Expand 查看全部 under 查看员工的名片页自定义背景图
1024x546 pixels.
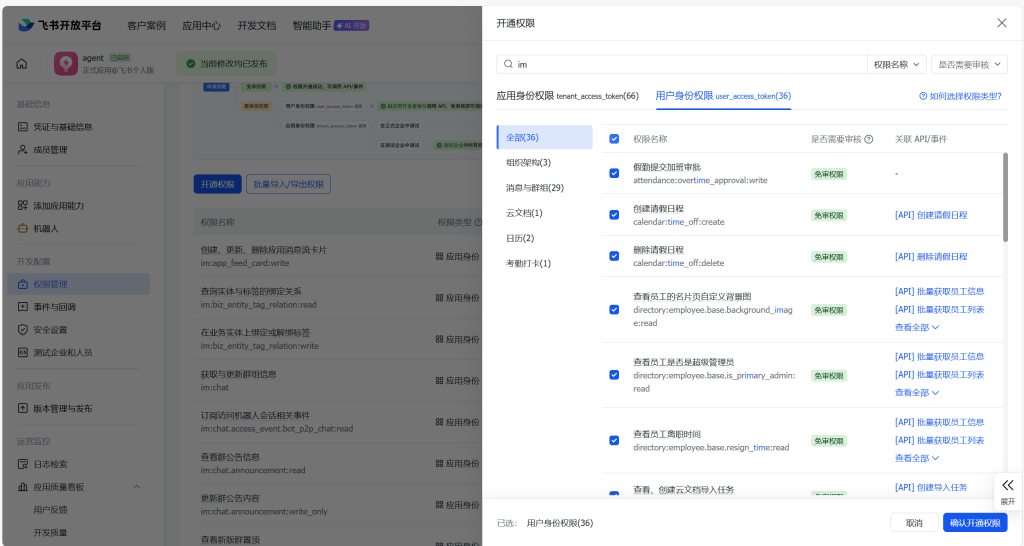click(916, 327)
